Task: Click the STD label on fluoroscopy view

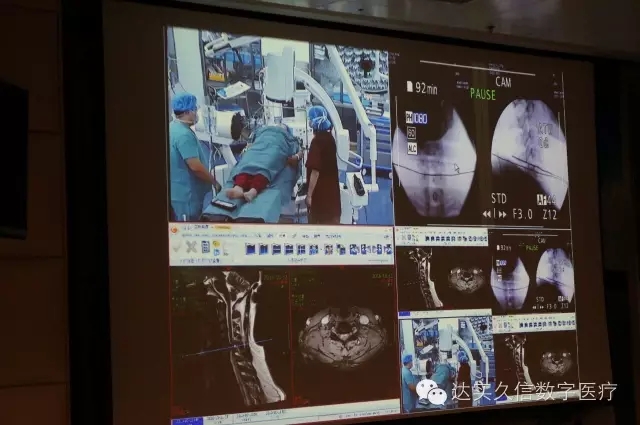Action: (499, 198)
